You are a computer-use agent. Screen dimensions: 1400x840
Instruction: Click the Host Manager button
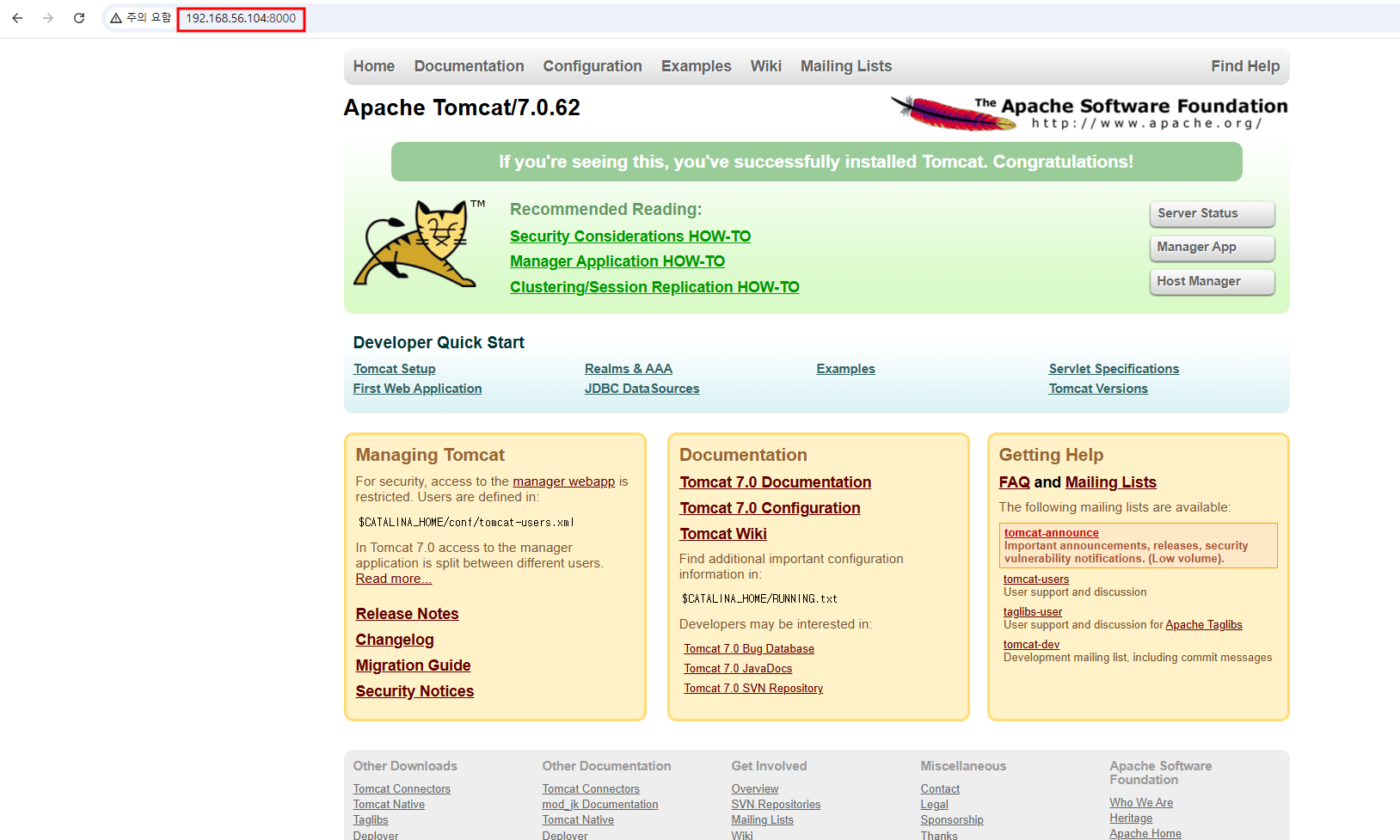click(x=1213, y=282)
